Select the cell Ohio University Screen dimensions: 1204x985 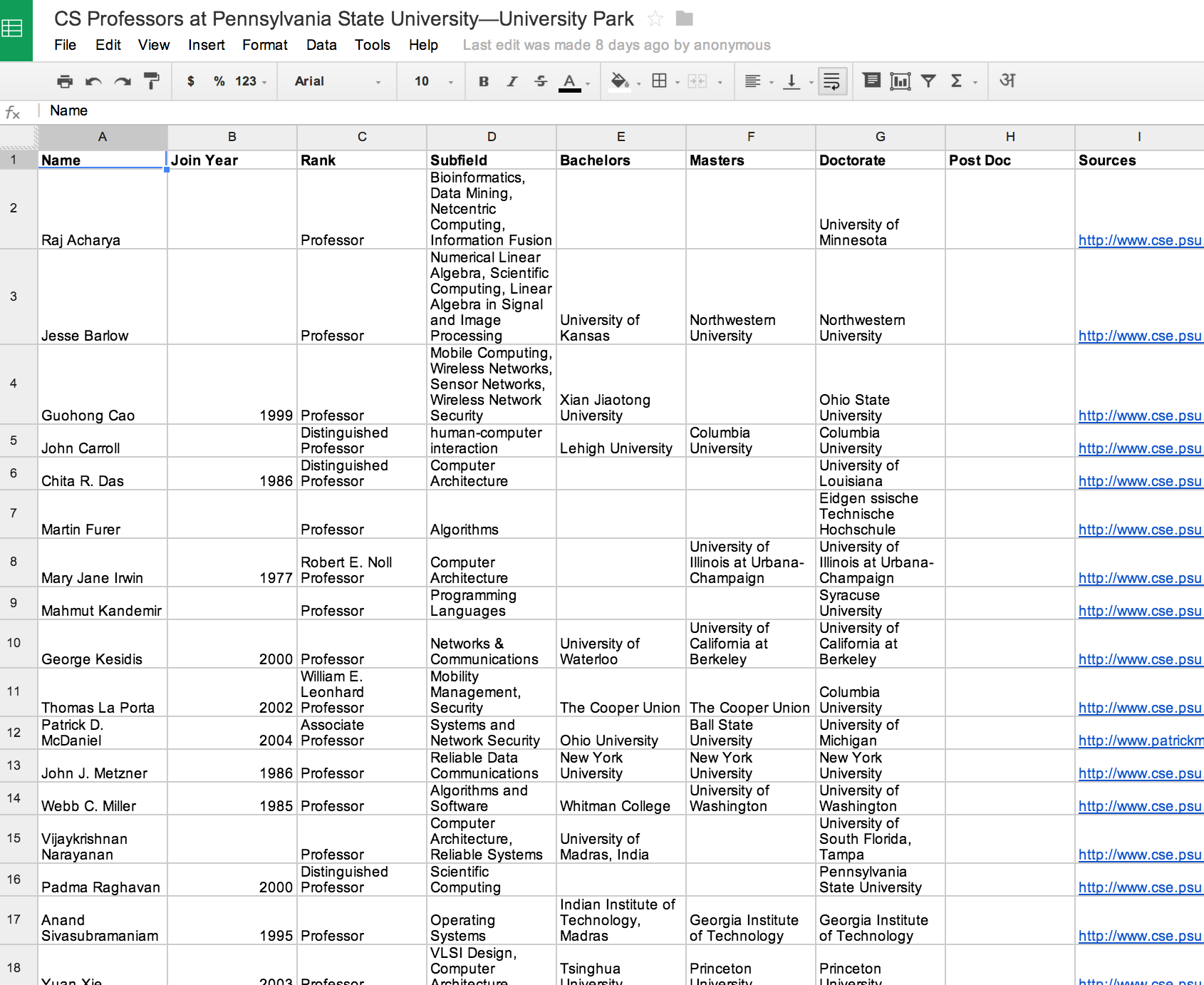[x=621, y=733]
